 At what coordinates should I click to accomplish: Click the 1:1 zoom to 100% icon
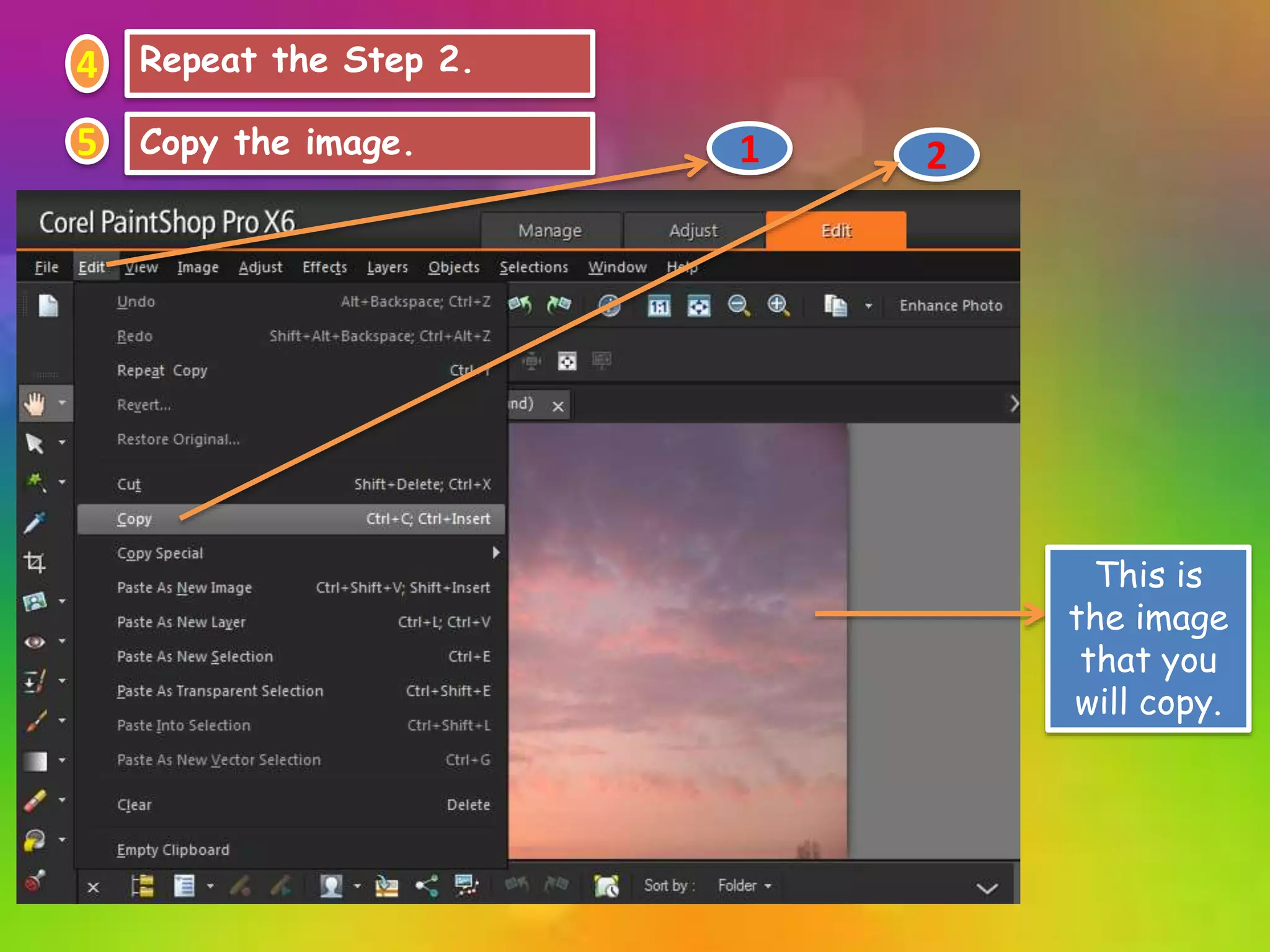point(659,306)
